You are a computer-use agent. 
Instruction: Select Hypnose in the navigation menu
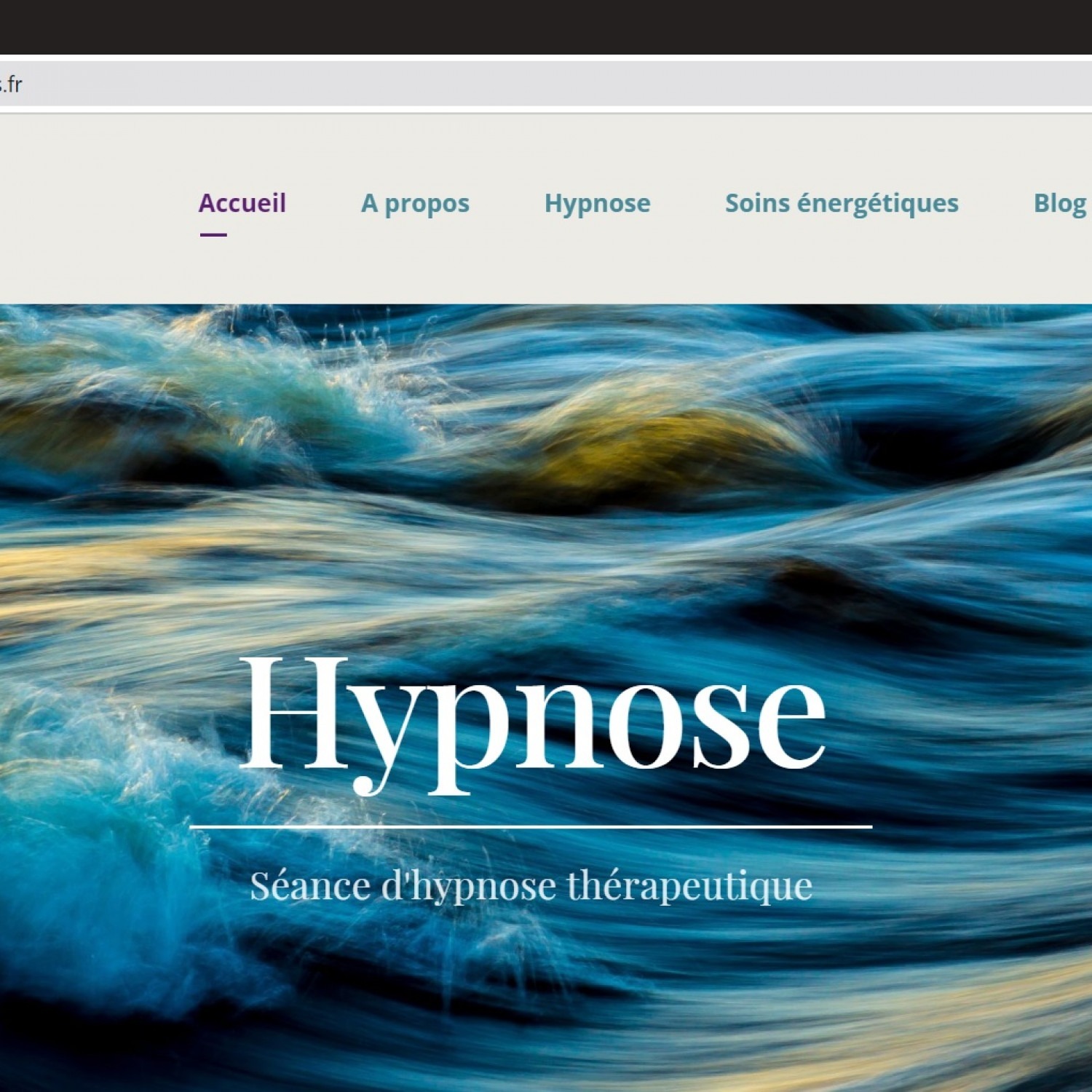(597, 203)
